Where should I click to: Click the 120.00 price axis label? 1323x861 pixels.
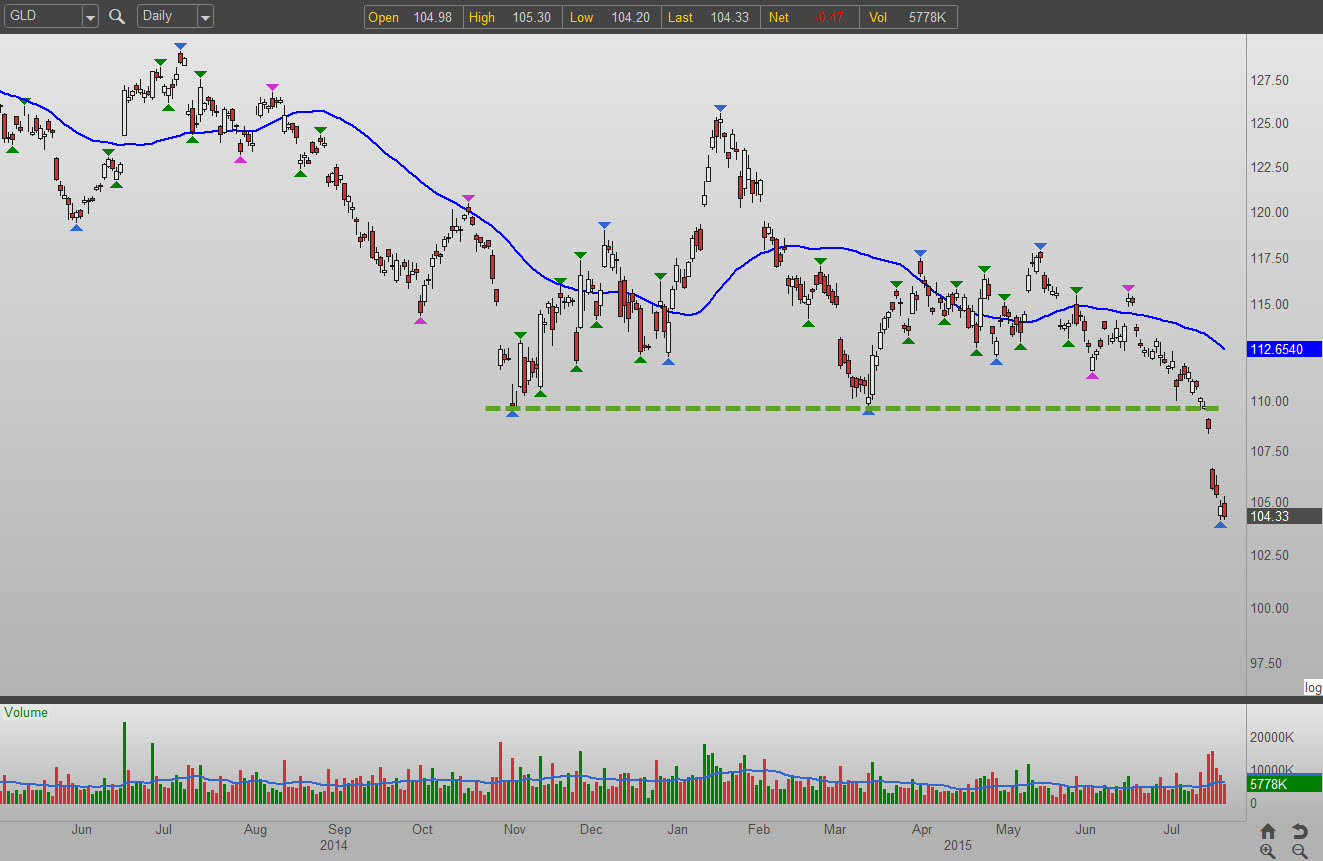1269,212
